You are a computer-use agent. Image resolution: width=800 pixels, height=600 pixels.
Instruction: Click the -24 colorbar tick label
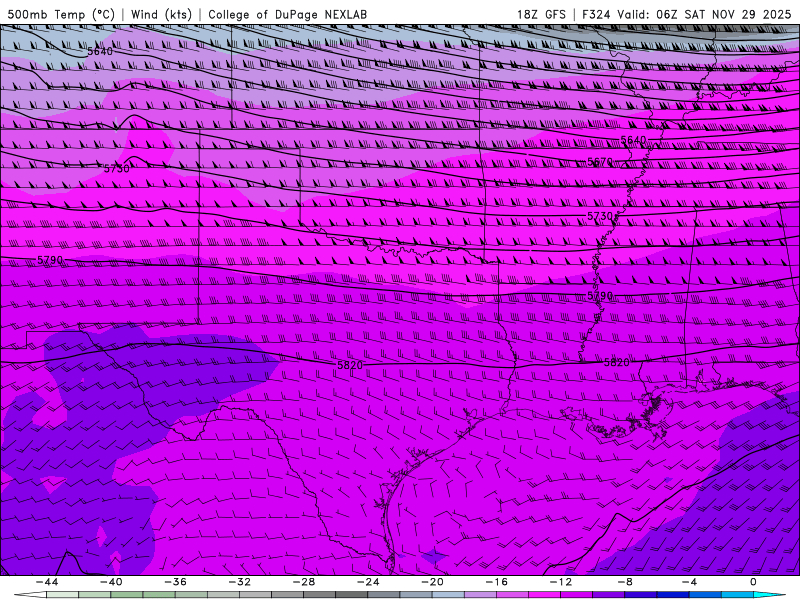tap(368, 582)
